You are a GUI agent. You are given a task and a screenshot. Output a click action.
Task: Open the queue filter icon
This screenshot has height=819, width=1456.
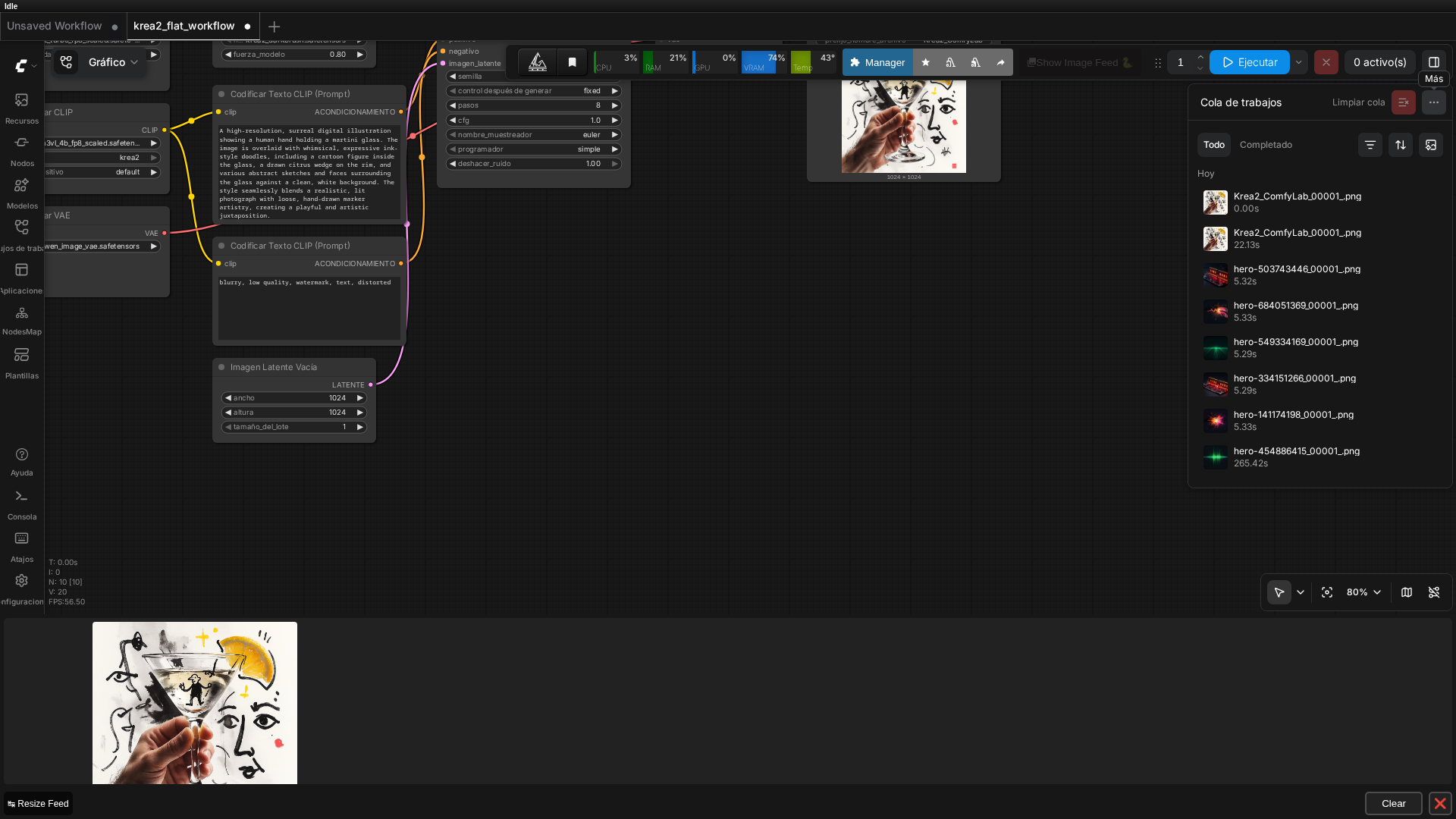pyautogui.click(x=1370, y=145)
